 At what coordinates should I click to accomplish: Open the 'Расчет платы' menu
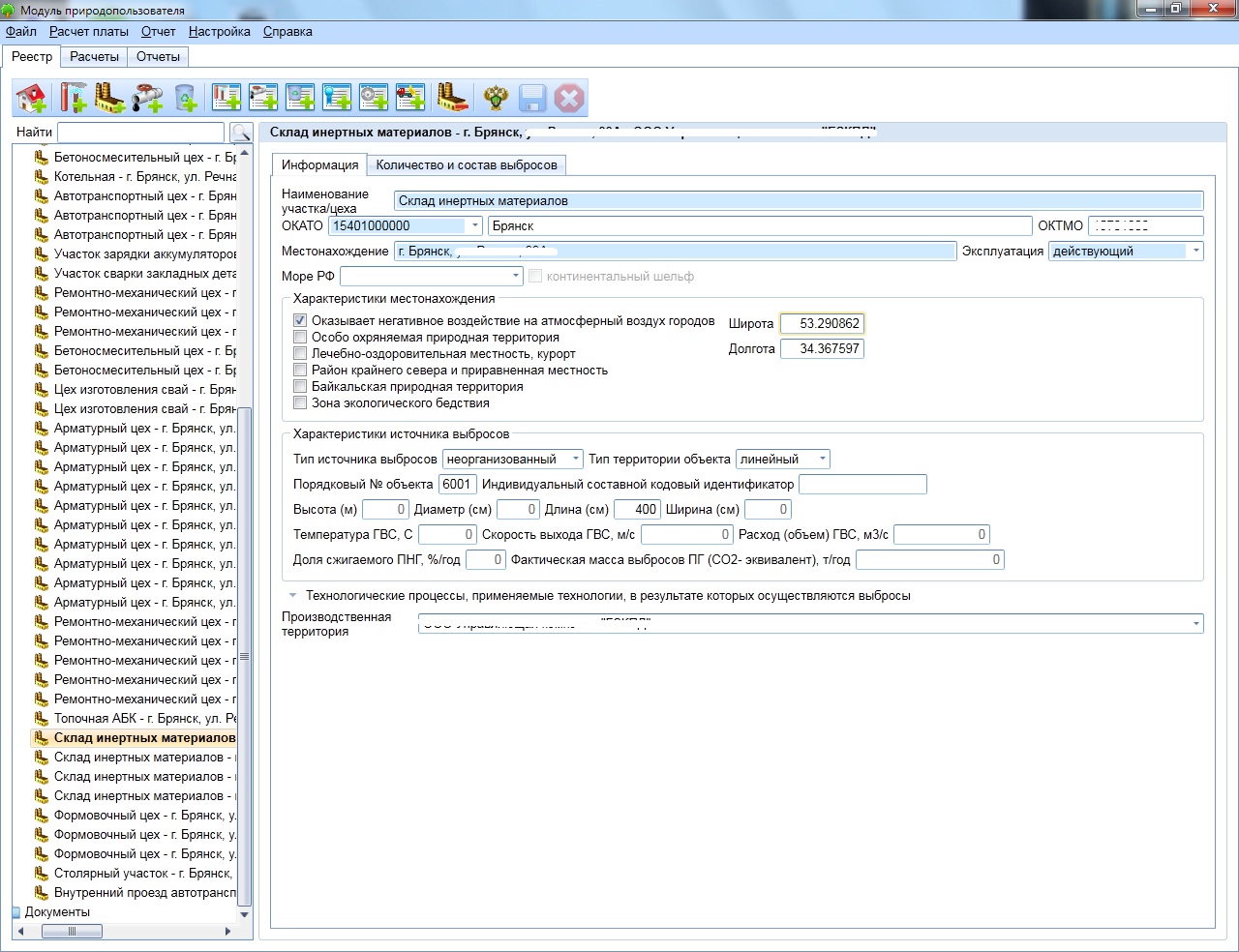point(89,32)
